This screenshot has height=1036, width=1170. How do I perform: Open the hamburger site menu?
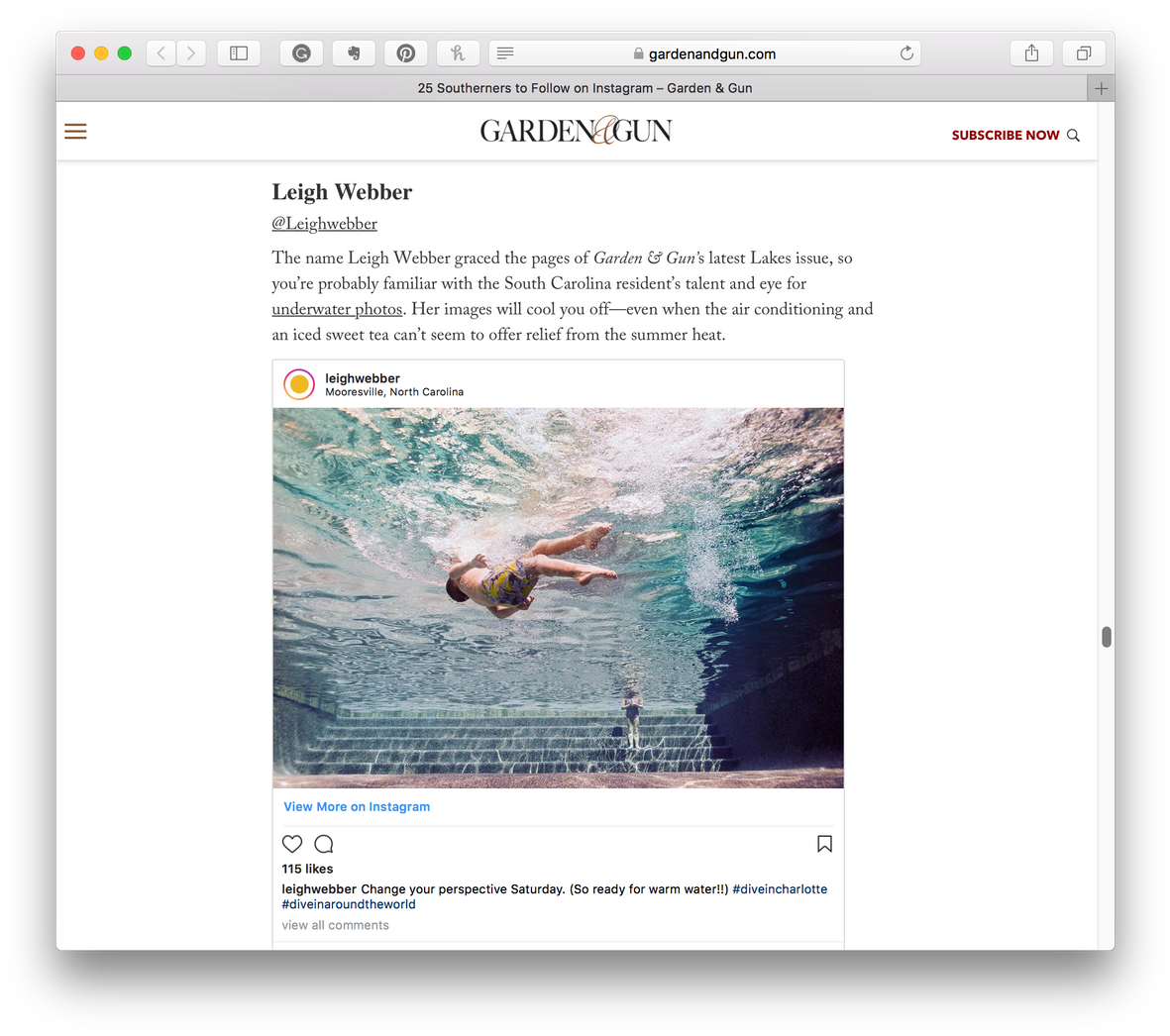coord(75,132)
